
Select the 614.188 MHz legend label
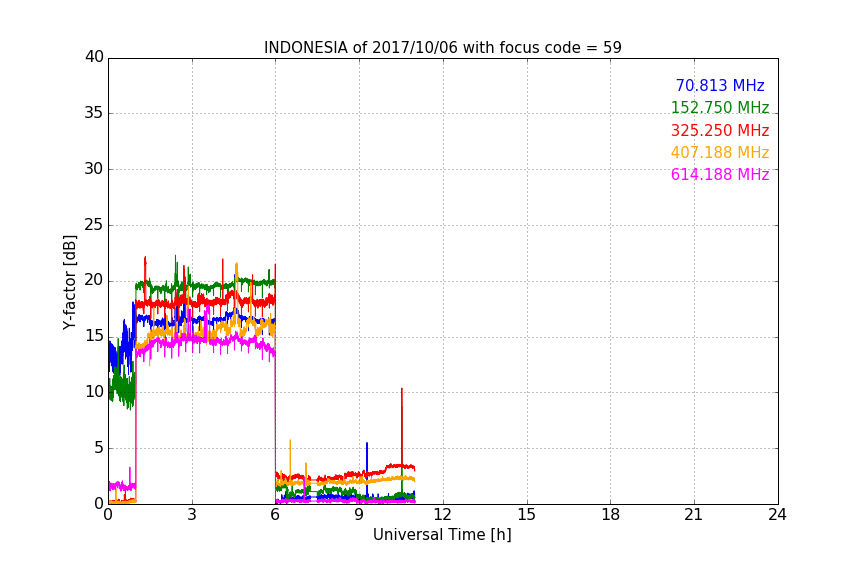point(720,175)
